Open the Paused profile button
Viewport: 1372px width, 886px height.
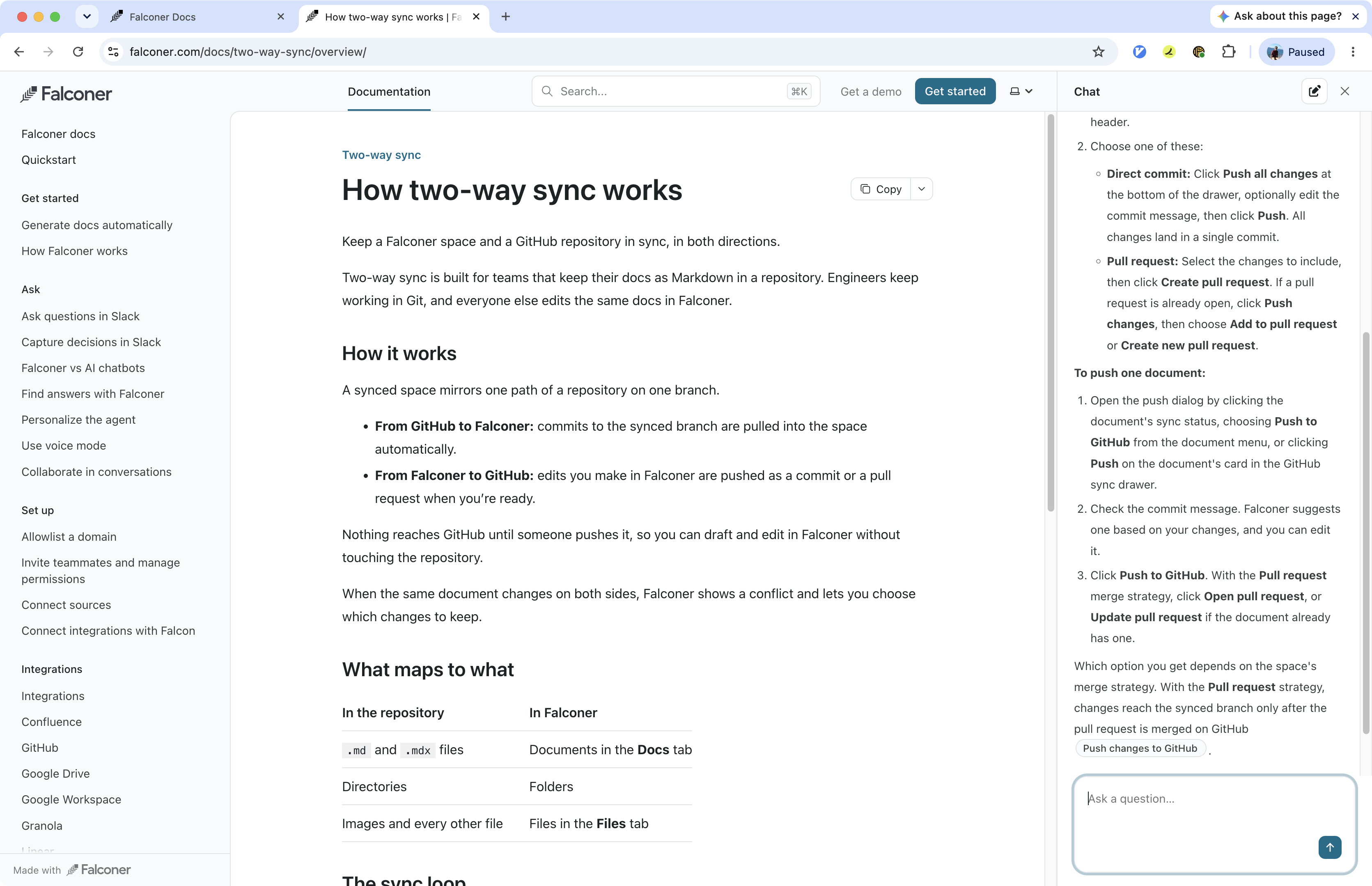click(x=1296, y=52)
